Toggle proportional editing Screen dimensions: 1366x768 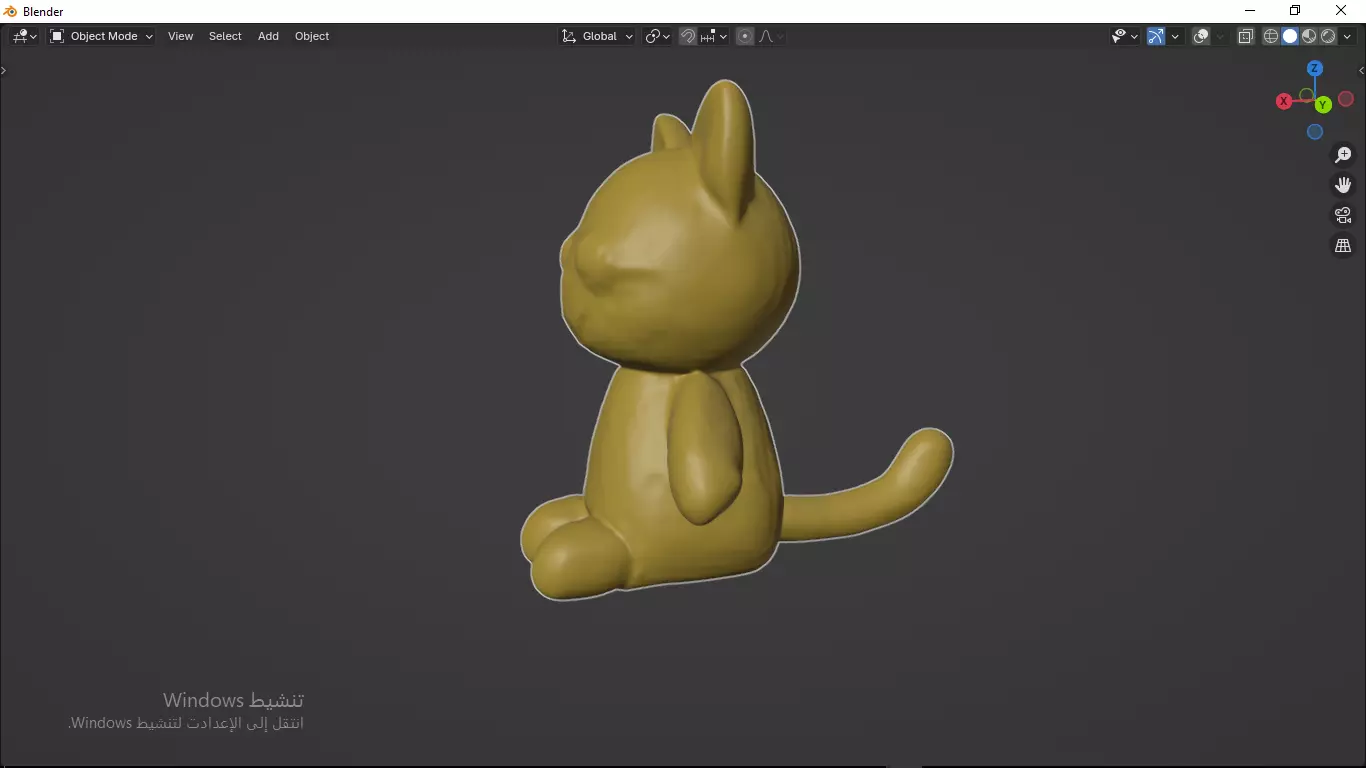(x=745, y=36)
